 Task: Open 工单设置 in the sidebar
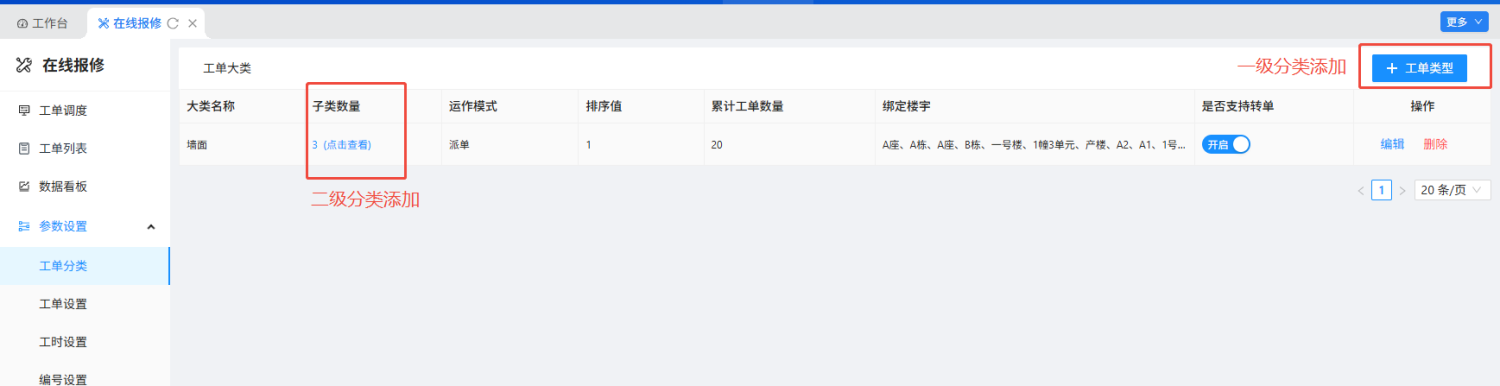[63, 304]
